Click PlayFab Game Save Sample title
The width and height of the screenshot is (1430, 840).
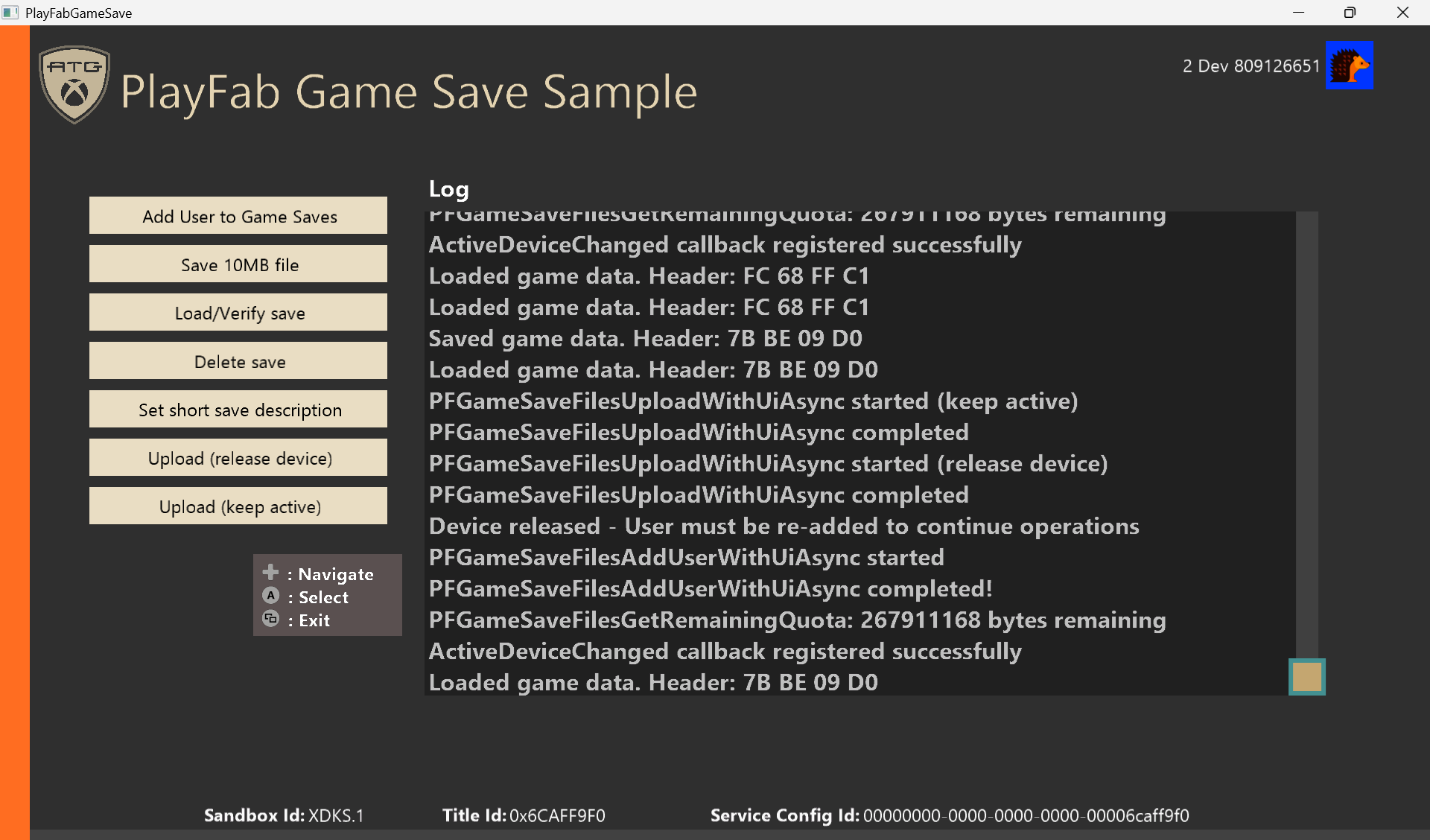pos(409,93)
